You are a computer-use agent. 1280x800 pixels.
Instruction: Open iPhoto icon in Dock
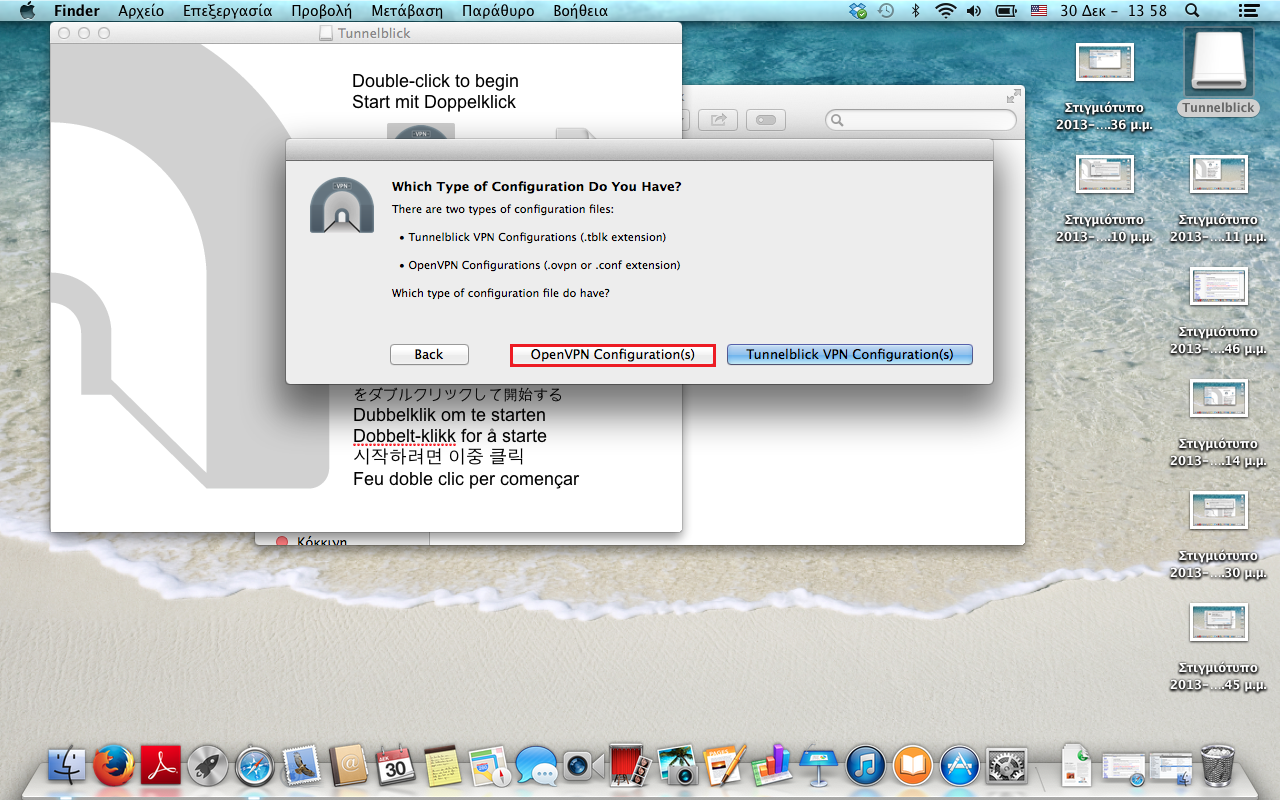tap(676, 767)
